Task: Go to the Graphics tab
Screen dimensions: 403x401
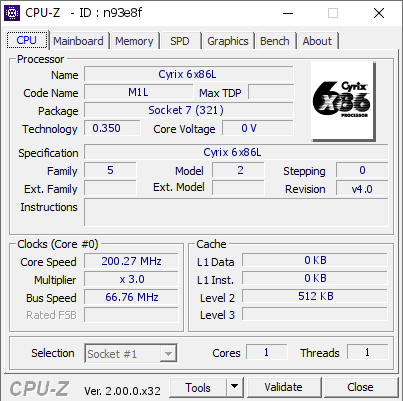Action: pos(228,41)
